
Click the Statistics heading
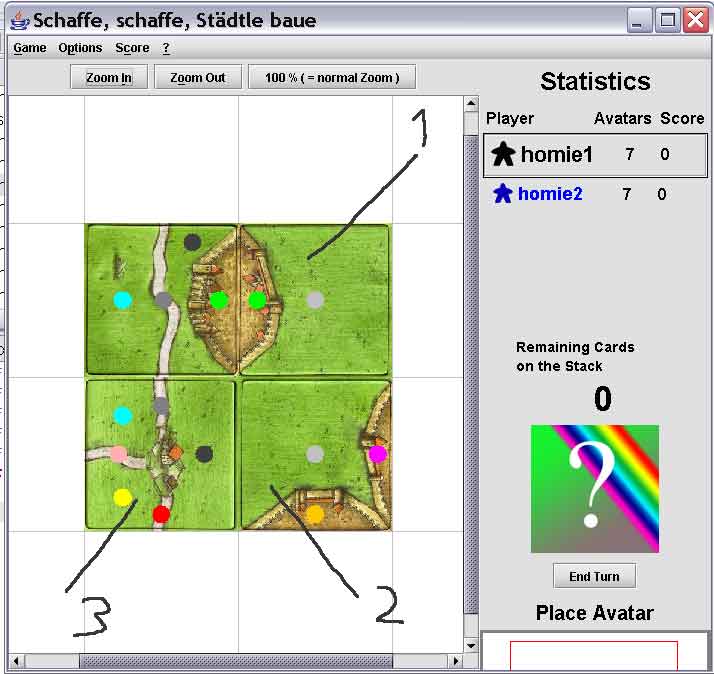tap(595, 81)
